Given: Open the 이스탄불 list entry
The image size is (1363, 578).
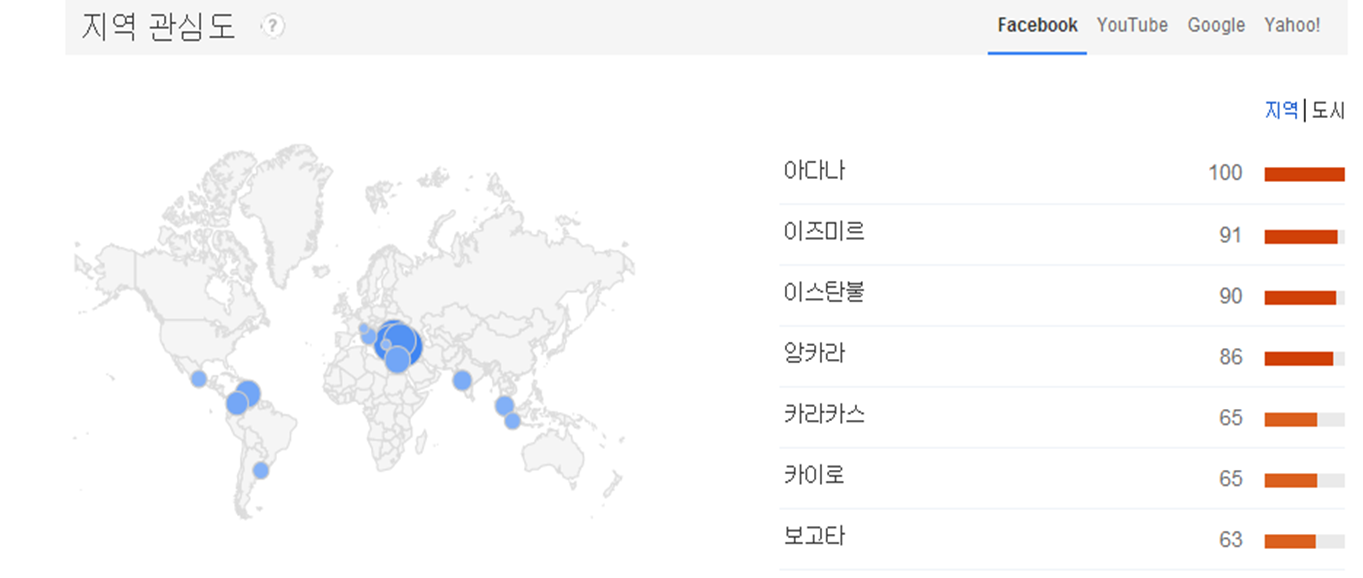Looking at the screenshot, I should coord(824,294).
